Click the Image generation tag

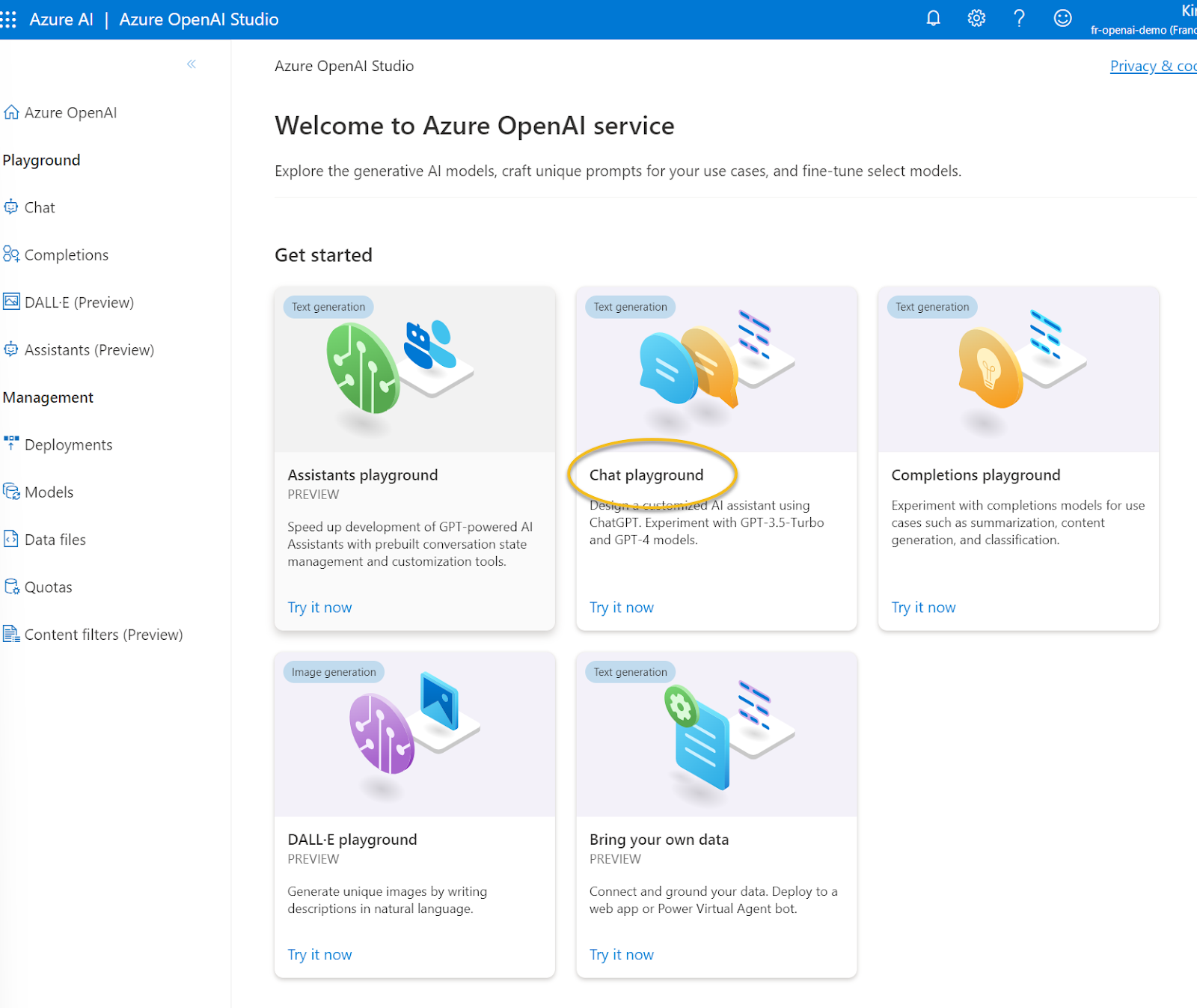coord(334,672)
